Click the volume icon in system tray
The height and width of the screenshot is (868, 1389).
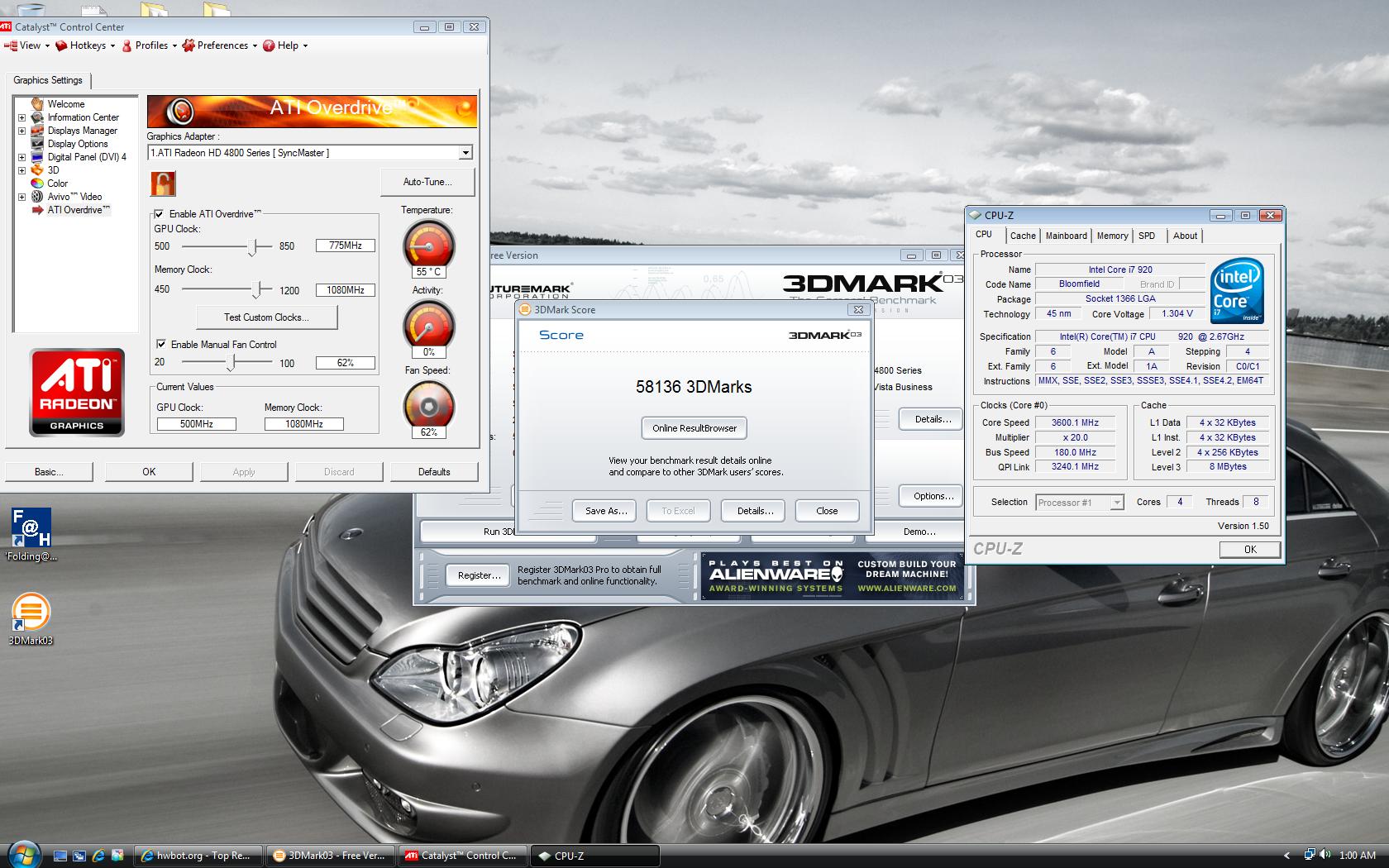tap(1325, 855)
